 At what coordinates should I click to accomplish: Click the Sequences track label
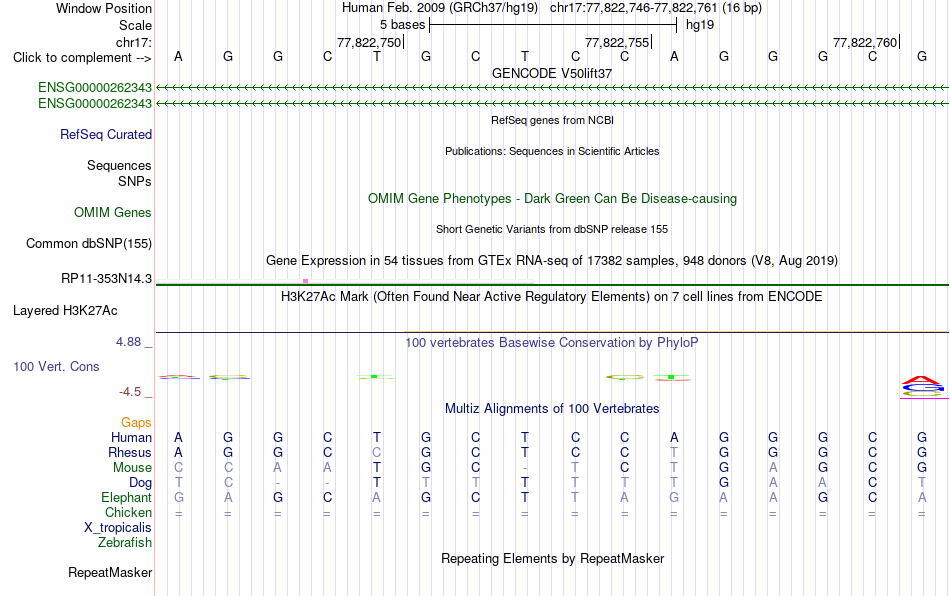pos(119,165)
